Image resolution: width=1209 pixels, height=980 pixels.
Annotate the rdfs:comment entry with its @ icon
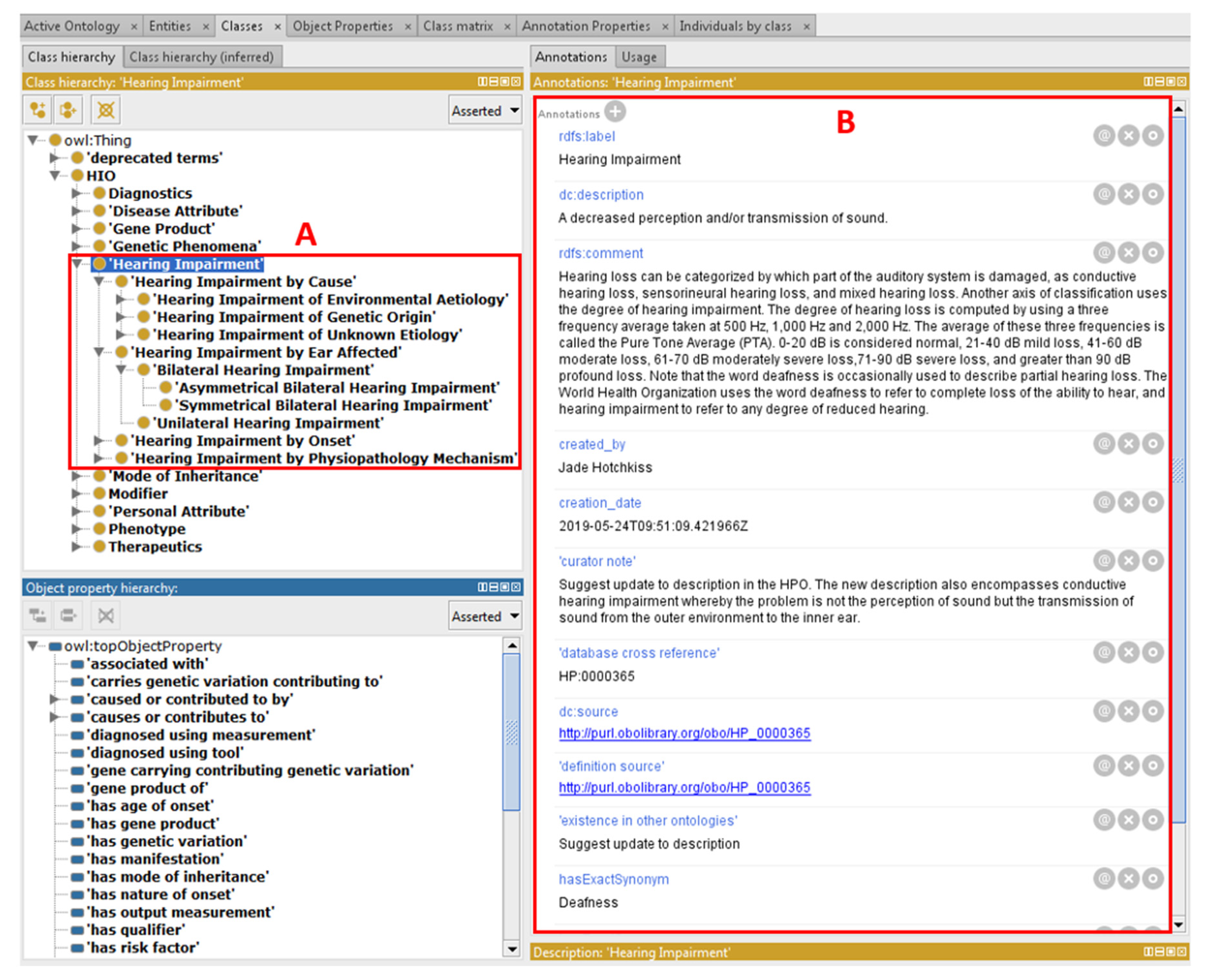pyautogui.click(x=1104, y=252)
